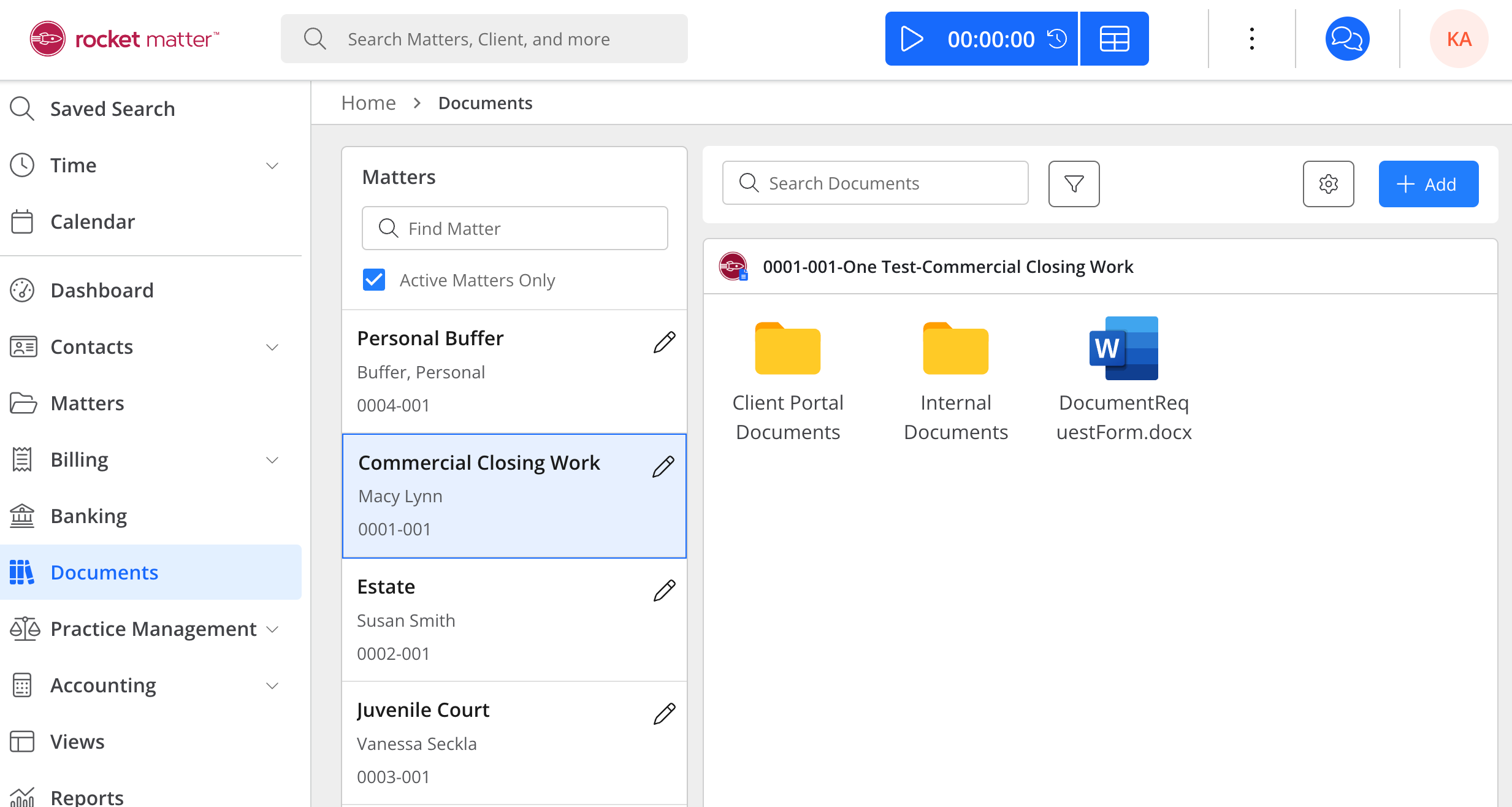Start the timer with the play button

point(912,39)
